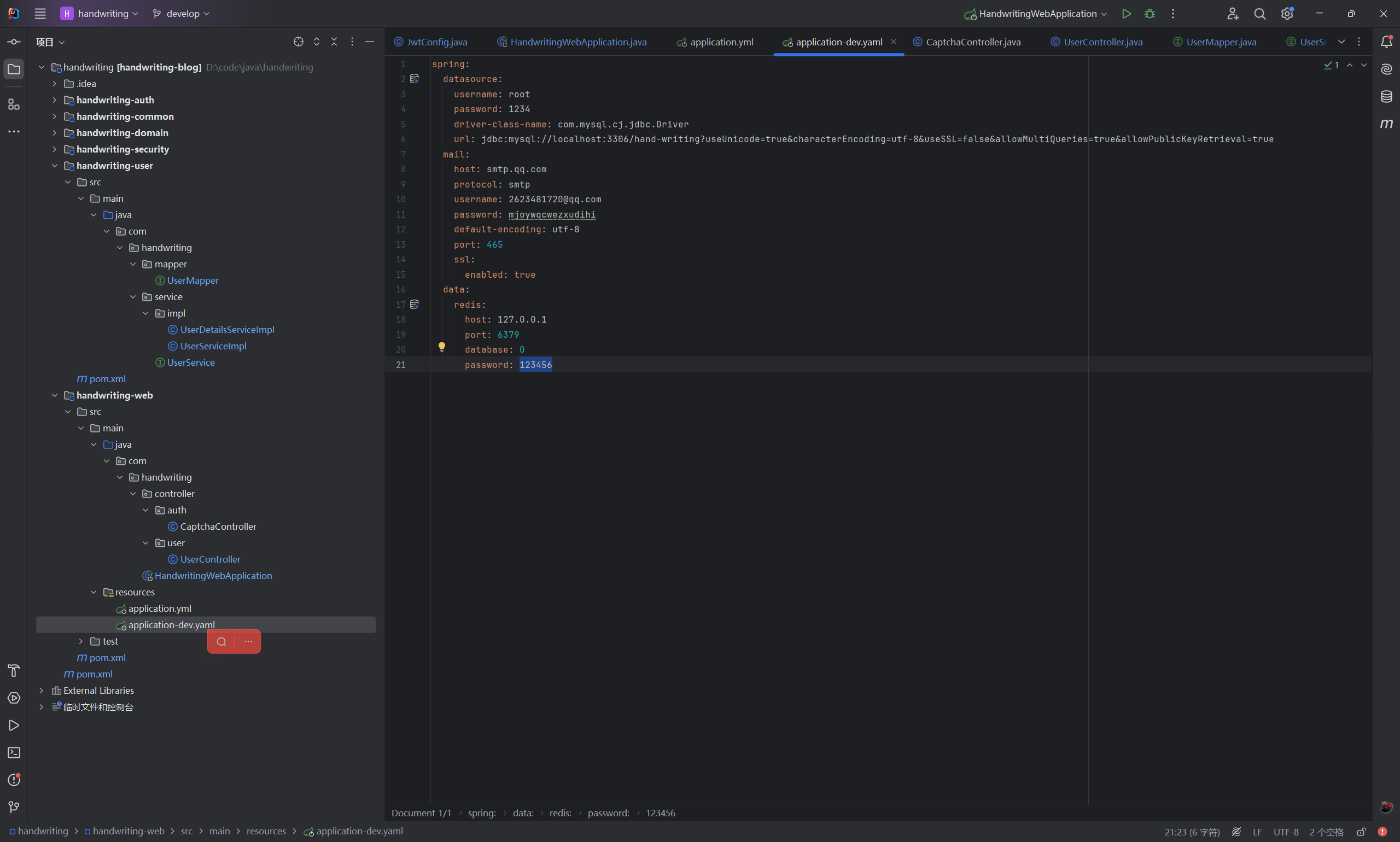The image size is (1400, 842).
Task: Expand the handwriting-auth module folder
Action: (x=55, y=100)
